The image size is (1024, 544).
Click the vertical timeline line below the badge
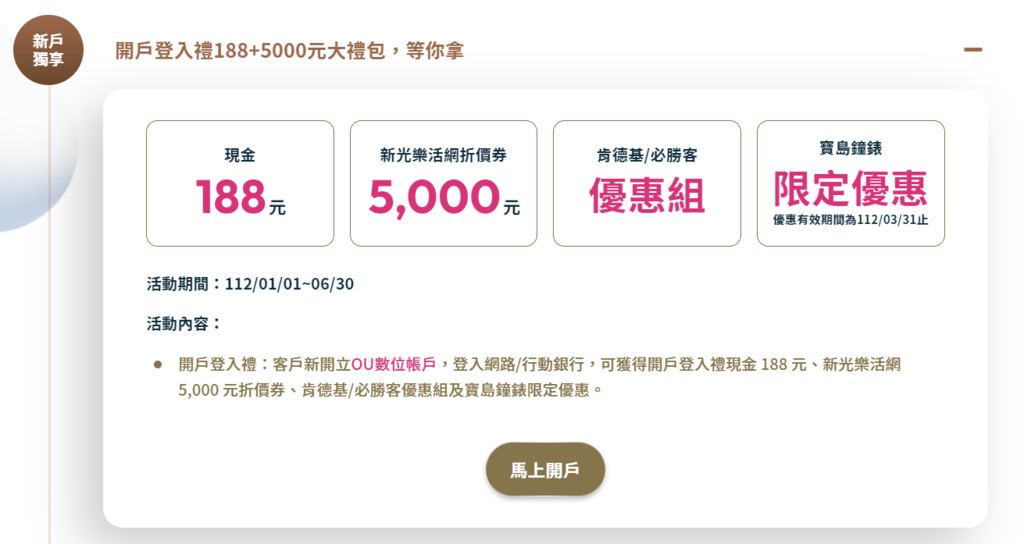pyautogui.click(x=50, y=313)
